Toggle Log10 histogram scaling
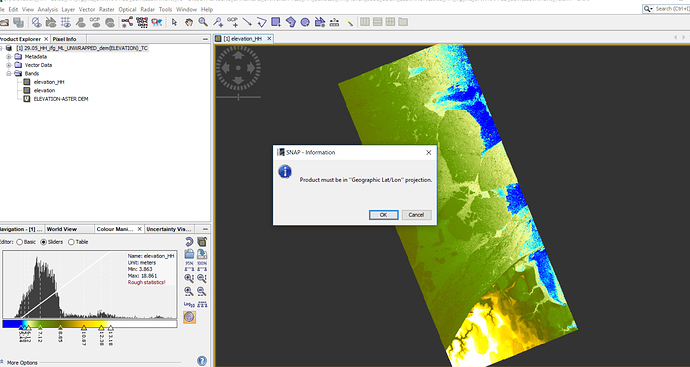 189,304
